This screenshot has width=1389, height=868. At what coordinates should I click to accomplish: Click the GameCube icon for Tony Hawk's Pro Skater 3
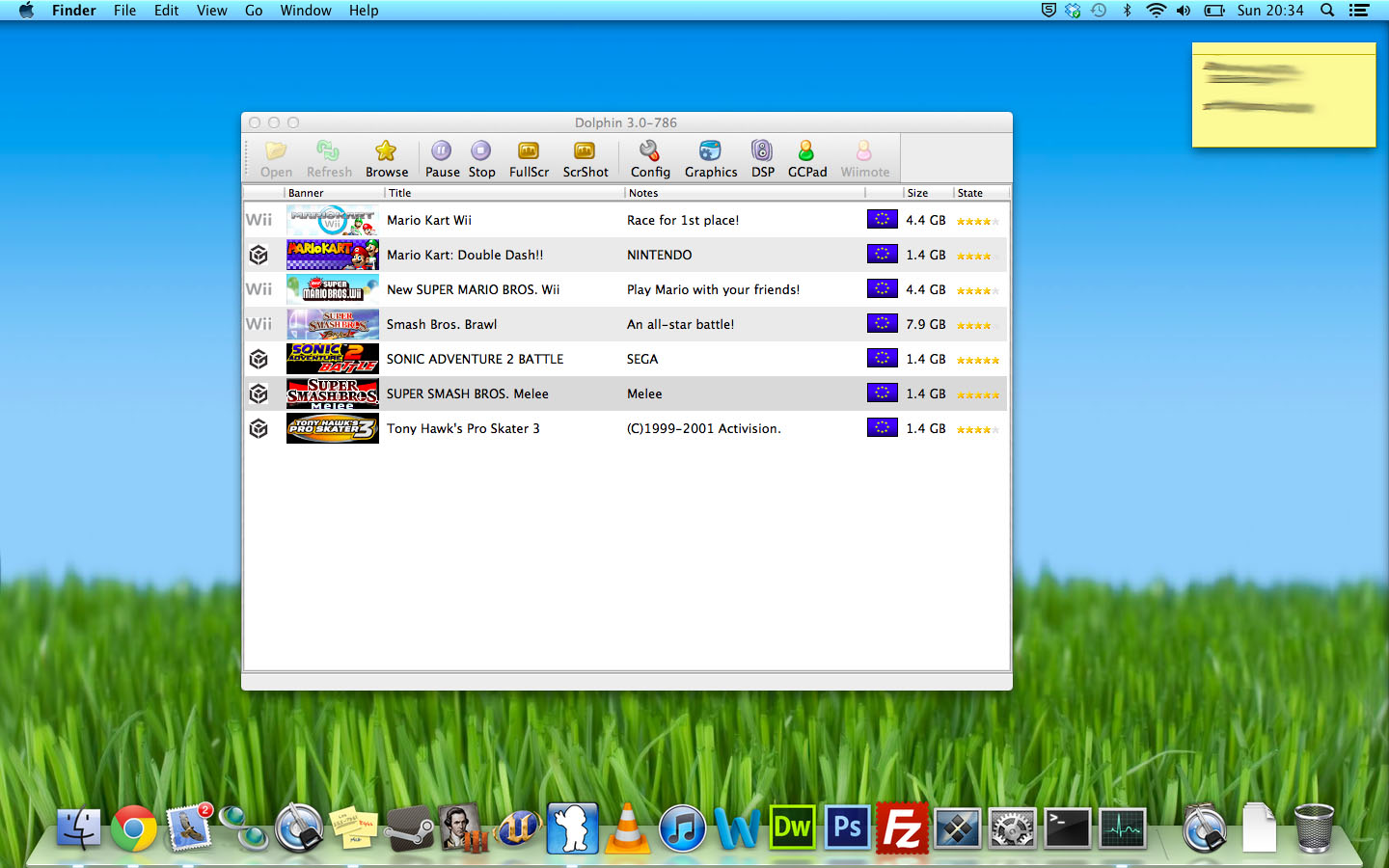pos(259,428)
